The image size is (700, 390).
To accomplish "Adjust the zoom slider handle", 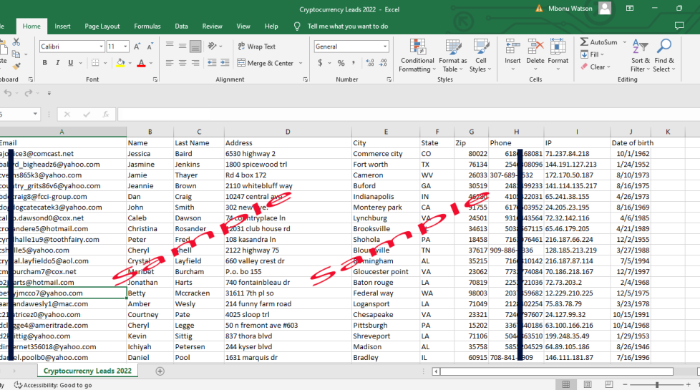I will 657,385.
